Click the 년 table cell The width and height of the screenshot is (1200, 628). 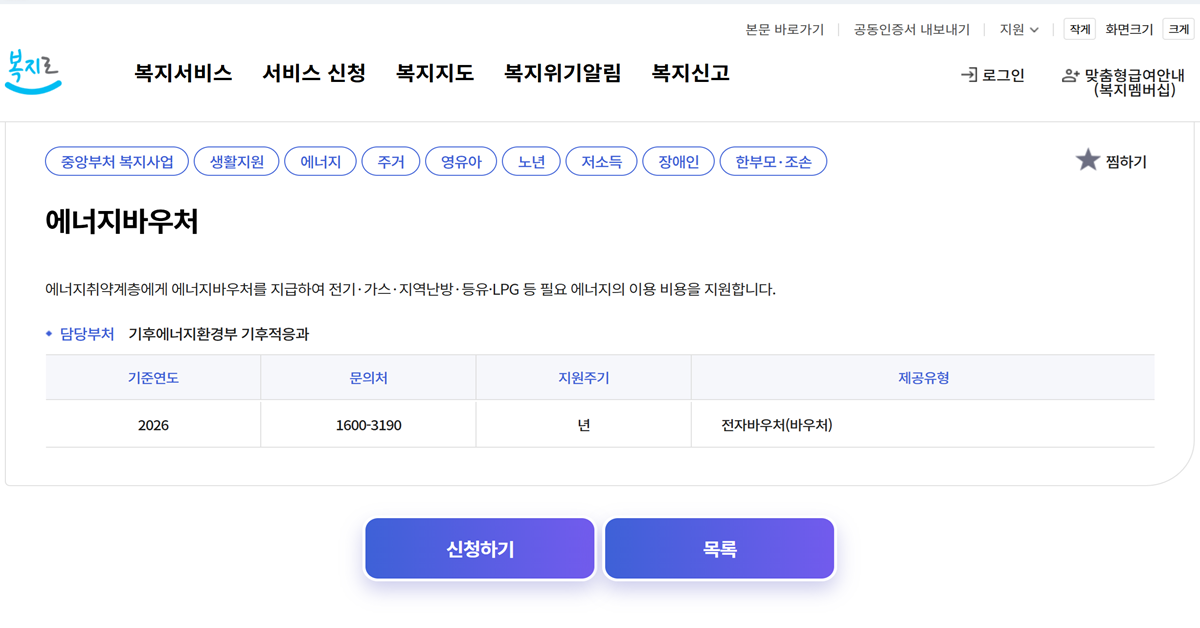(x=584, y=425)
